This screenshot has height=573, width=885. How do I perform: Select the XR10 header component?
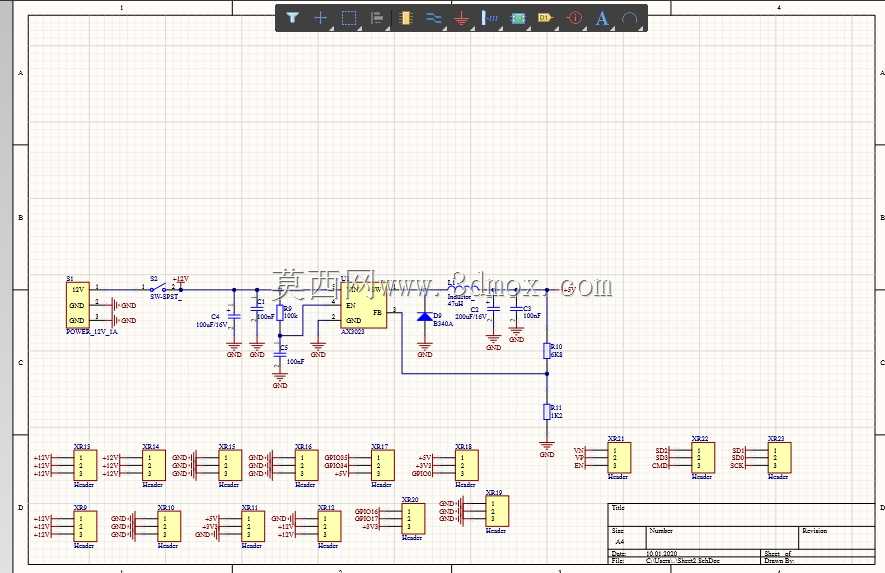pyautogui.click(x=169, y=526)
